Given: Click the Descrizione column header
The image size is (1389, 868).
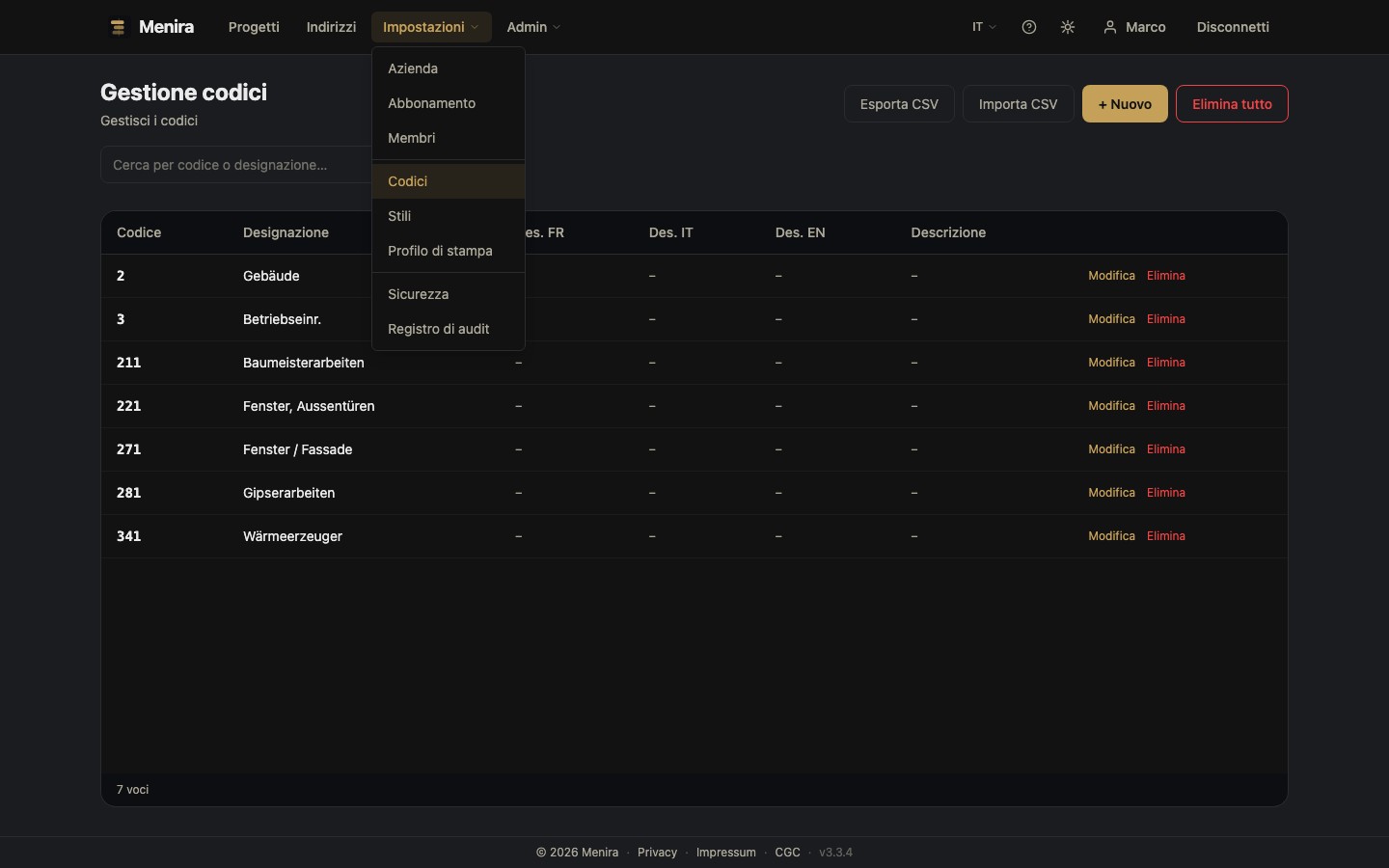Looking at the screenshot, I should pyautogui.click(x=948, y=232).
